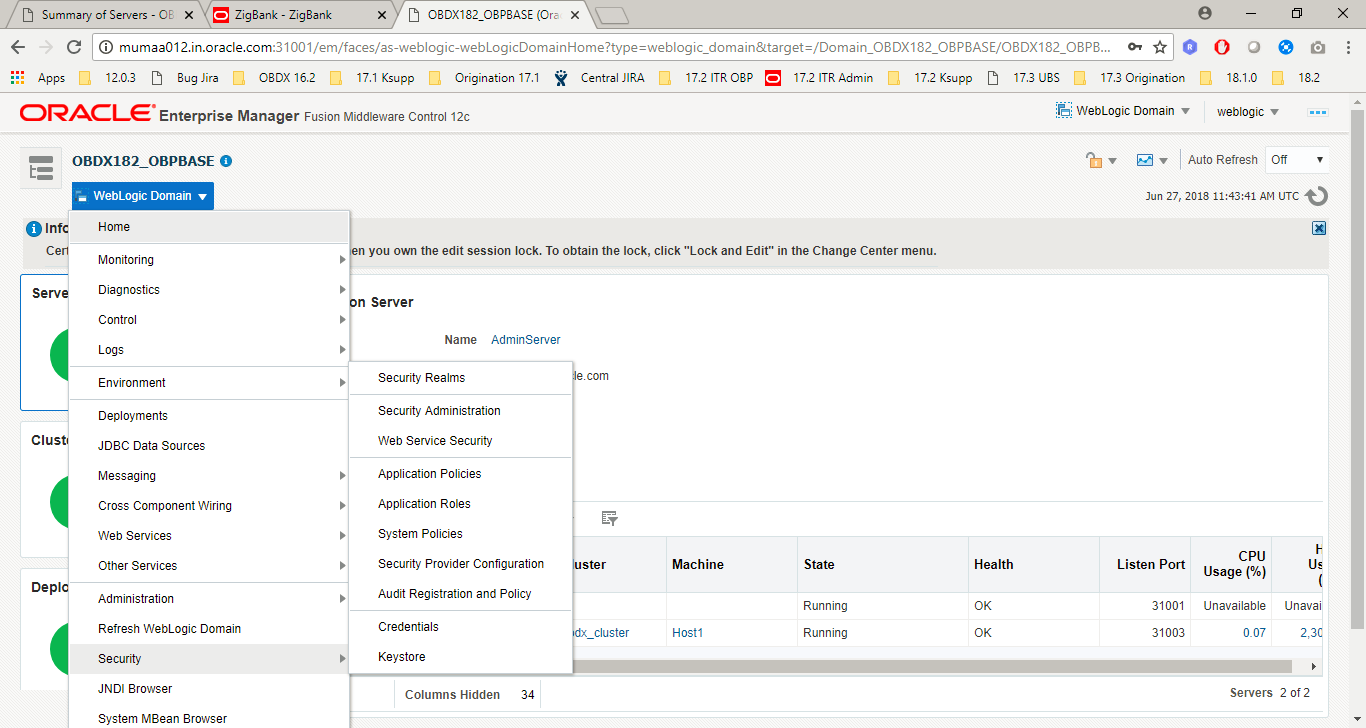1366x728 pixels.
Task: Open the 17.2 ITR Admin bookmark
Action: click(x=819, y=78)
